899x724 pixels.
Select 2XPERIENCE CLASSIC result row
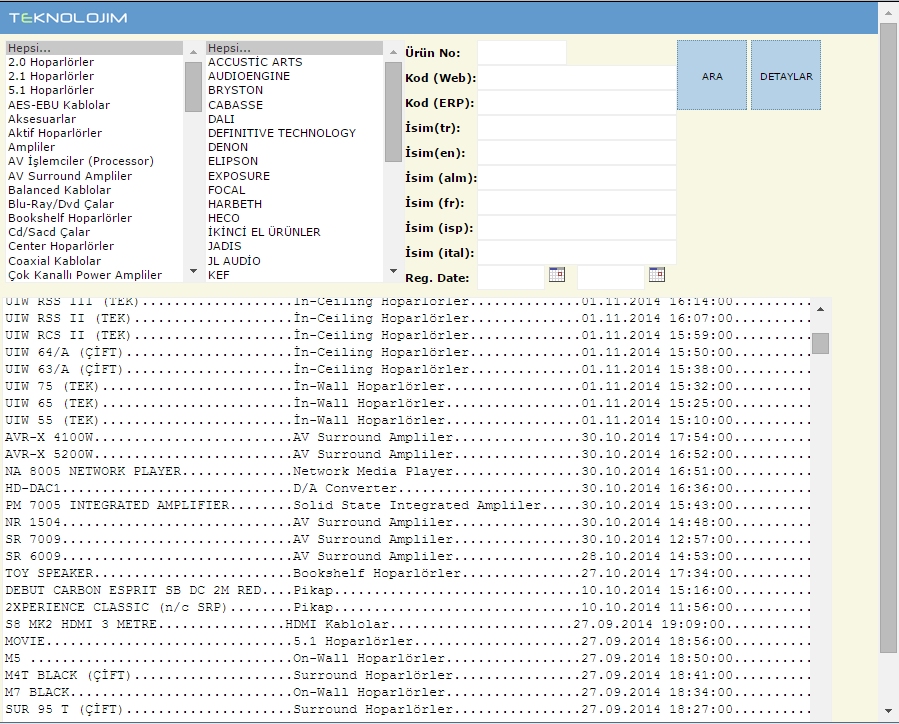407,607
